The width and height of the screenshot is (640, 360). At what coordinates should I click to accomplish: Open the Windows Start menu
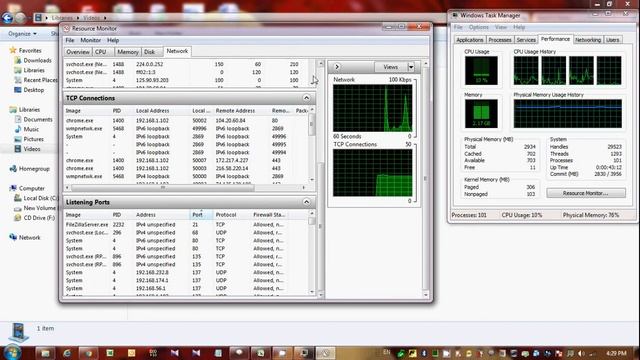[12, 352]
